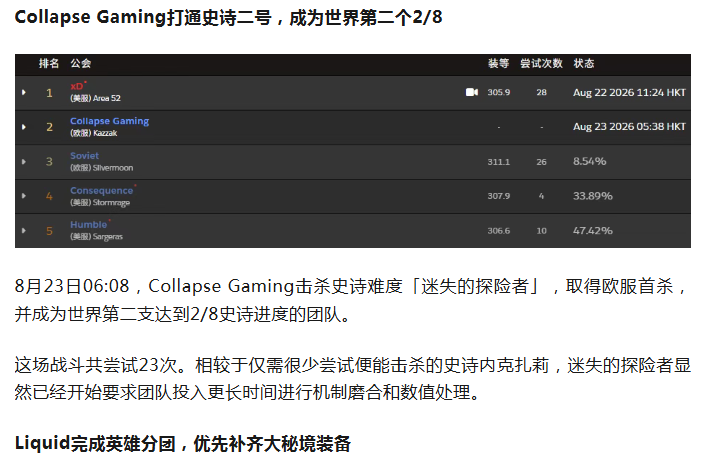714x461 pixels.
Task: Click rank number 5 in the table
Action: pyautogui.click(x=49, y=231)
